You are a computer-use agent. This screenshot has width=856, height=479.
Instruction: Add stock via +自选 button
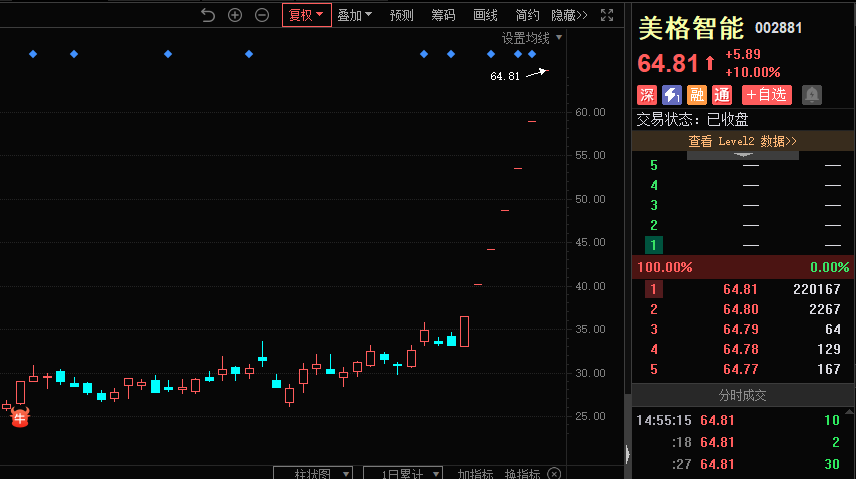tap(766, 95)
